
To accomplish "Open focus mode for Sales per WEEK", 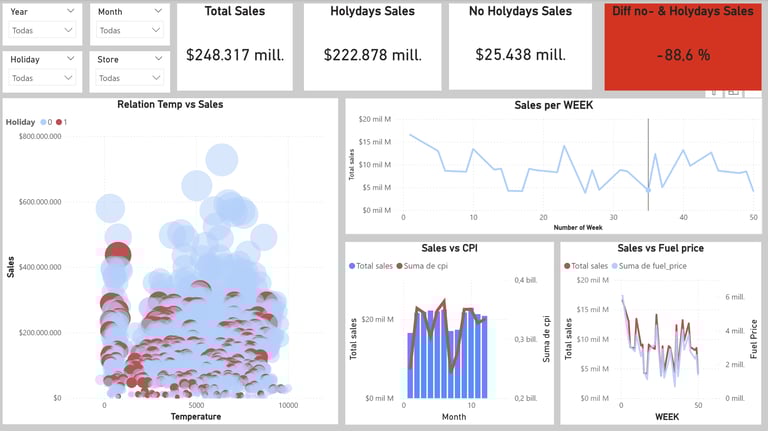I will tap(733, 93).
